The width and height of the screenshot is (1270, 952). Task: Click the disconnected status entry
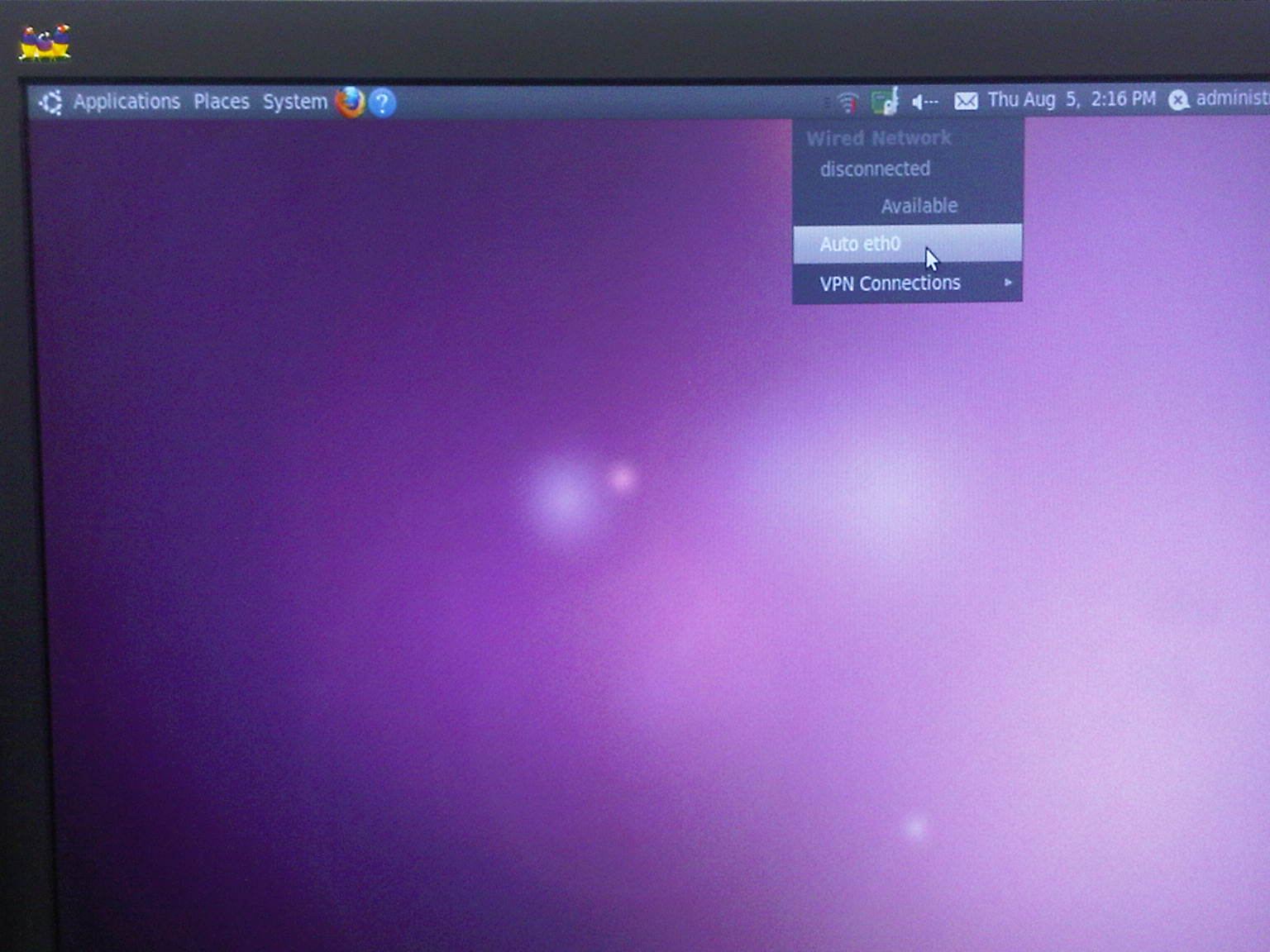(875, 169)
